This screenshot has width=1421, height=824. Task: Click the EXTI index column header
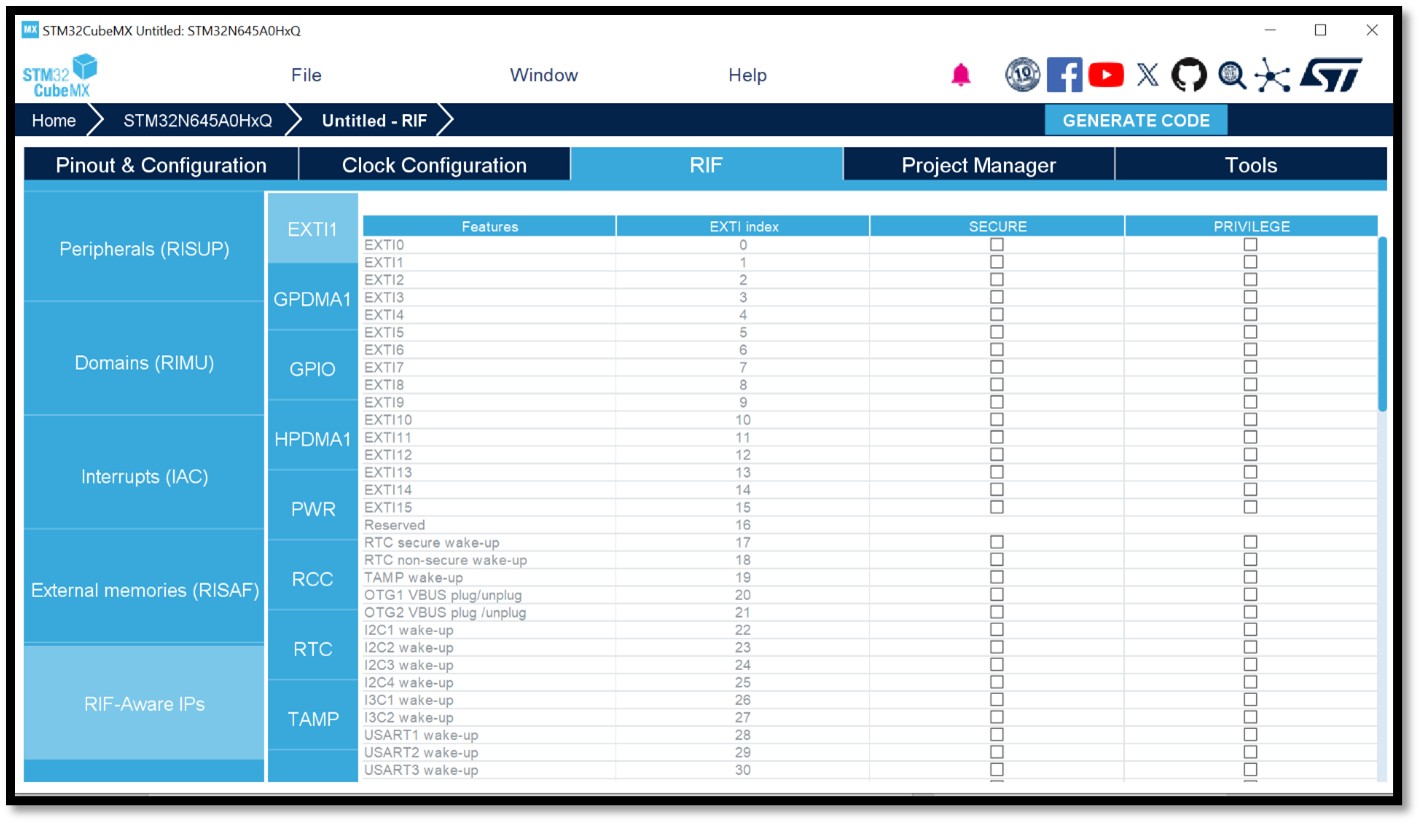pyautogui.click(x=743, y=227)
